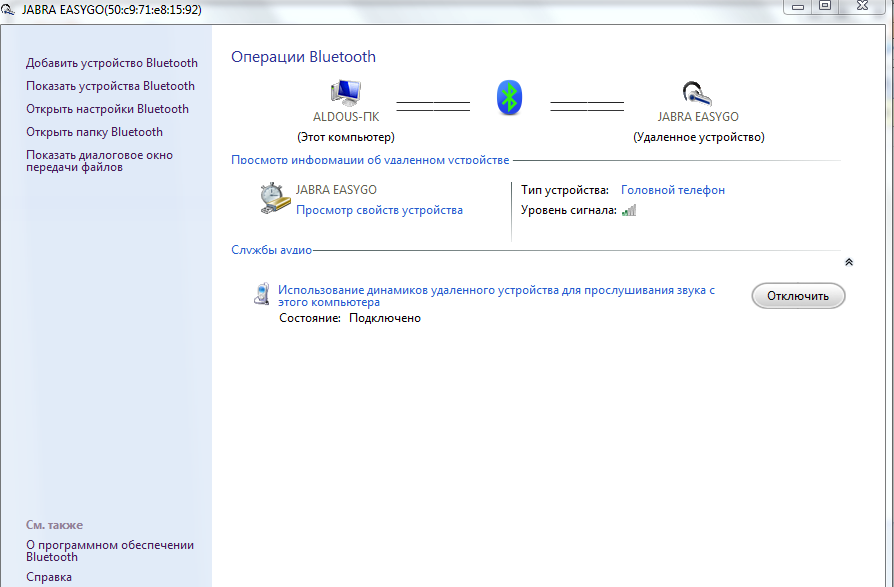
Task: Click the Службы аудио section header
Action: pos(271,250)
